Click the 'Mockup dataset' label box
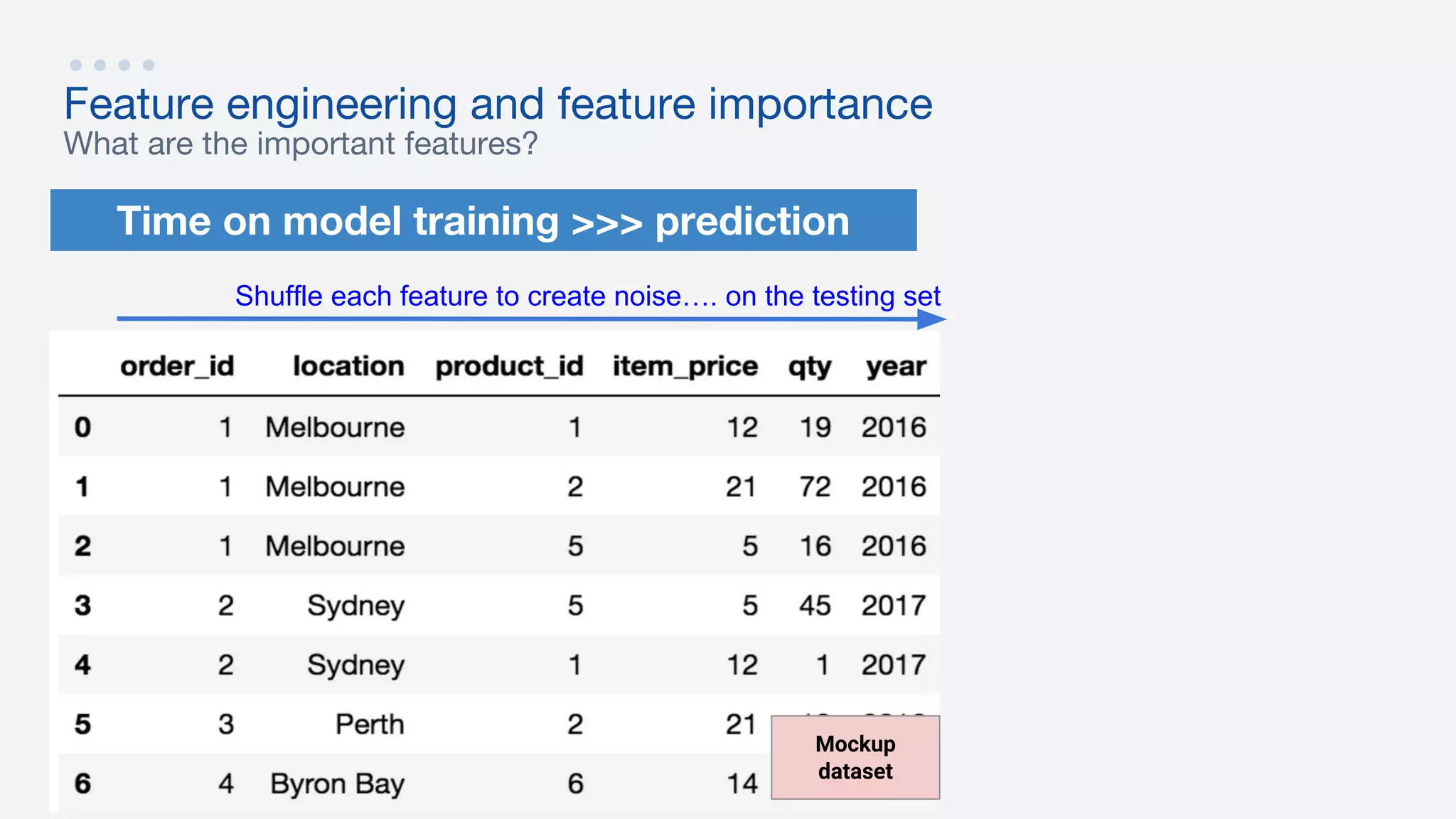Image resolution: width=1456 pixels, height=819 pixels. (855, 757)
